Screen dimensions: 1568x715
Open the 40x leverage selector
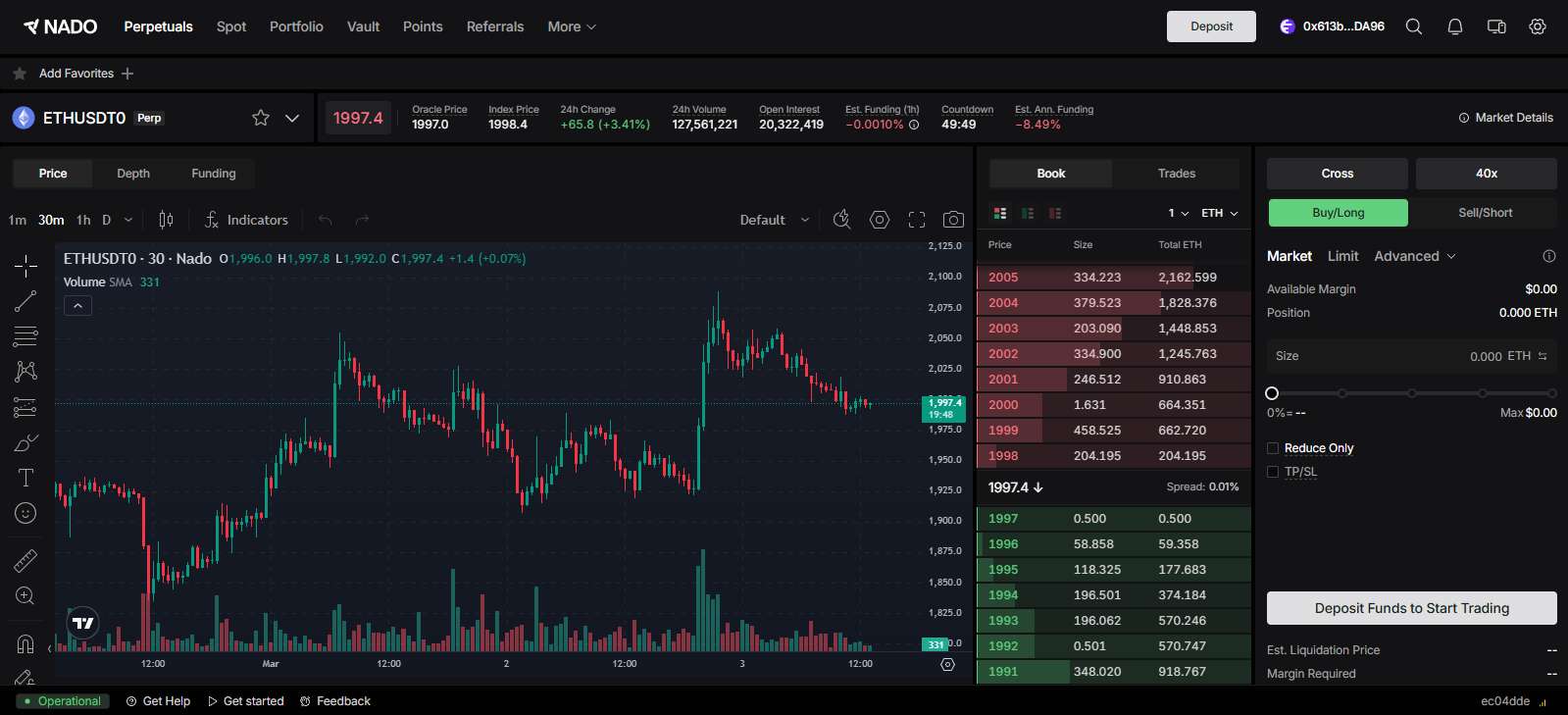pos(1487,174)
